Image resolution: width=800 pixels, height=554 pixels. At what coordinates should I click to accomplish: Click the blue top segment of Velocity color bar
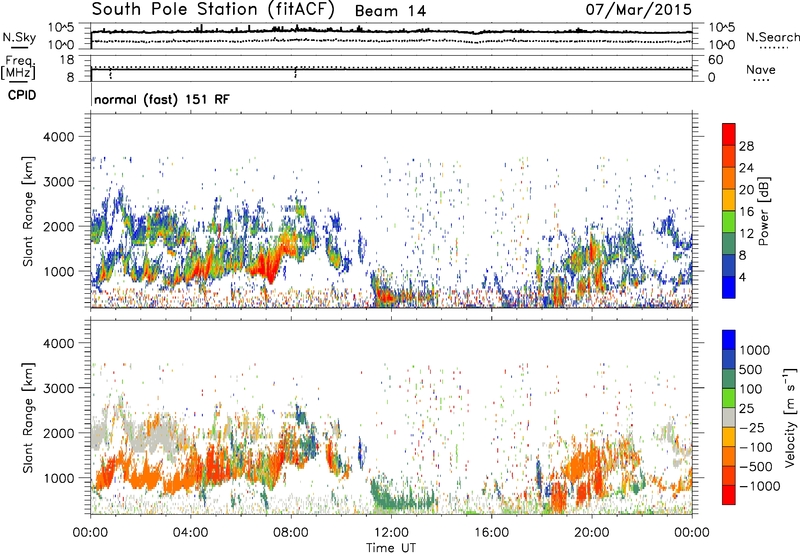729,340
